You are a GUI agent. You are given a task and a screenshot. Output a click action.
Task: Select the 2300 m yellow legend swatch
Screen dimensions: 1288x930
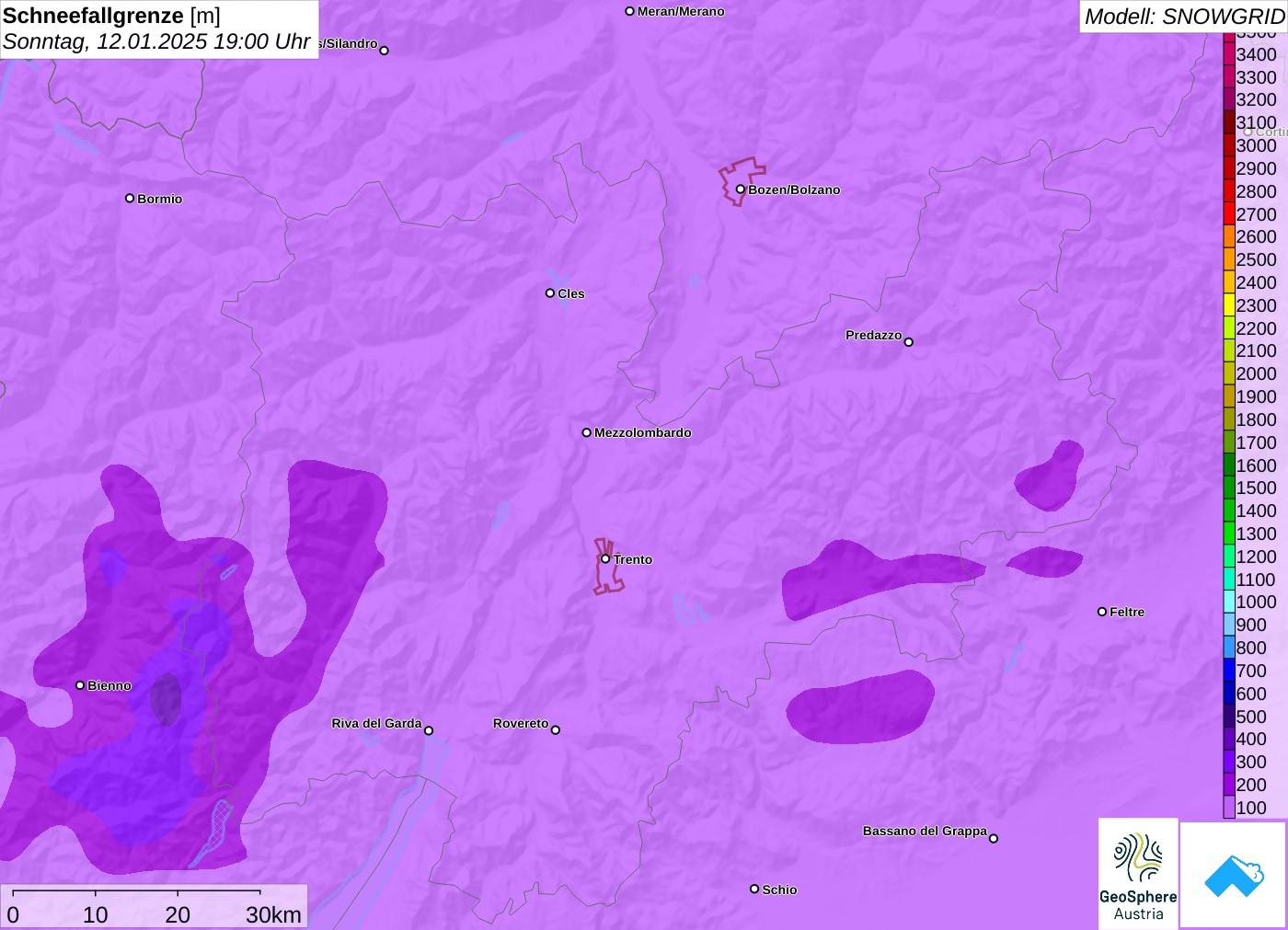pyautogui.click(x=1229, y=305)
